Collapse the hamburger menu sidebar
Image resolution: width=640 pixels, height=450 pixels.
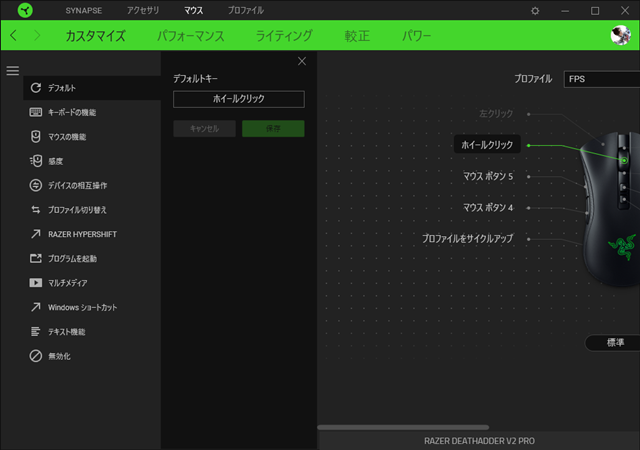(x=13, y=71)
